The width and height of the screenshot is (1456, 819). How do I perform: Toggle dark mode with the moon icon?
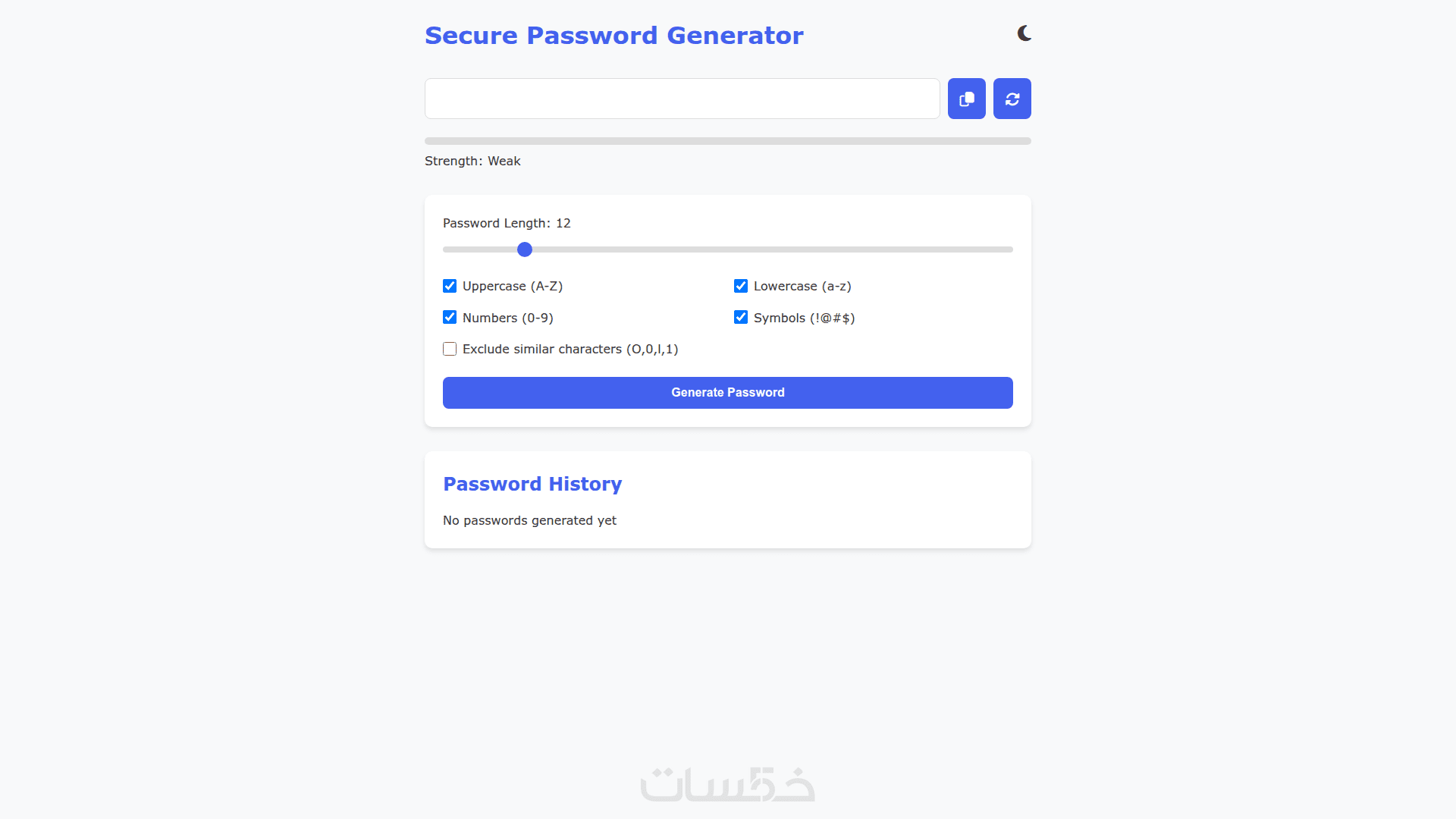(x=1024, y=33)
